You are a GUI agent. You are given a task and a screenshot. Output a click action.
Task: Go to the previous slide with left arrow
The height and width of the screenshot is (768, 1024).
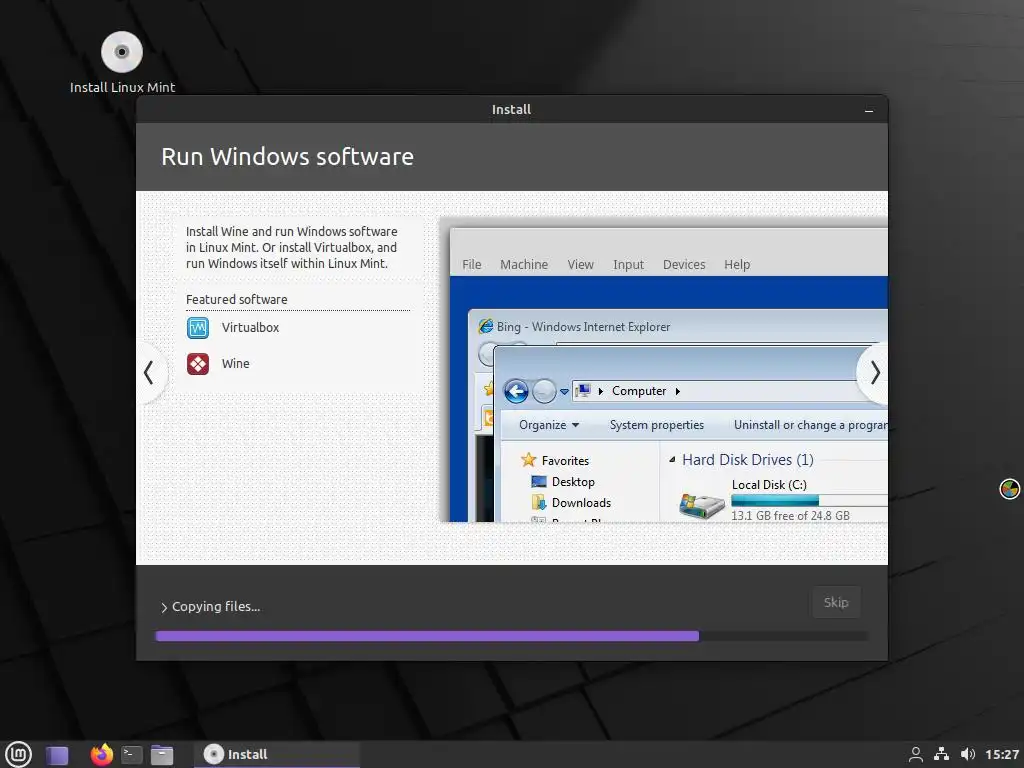(149, 373)
